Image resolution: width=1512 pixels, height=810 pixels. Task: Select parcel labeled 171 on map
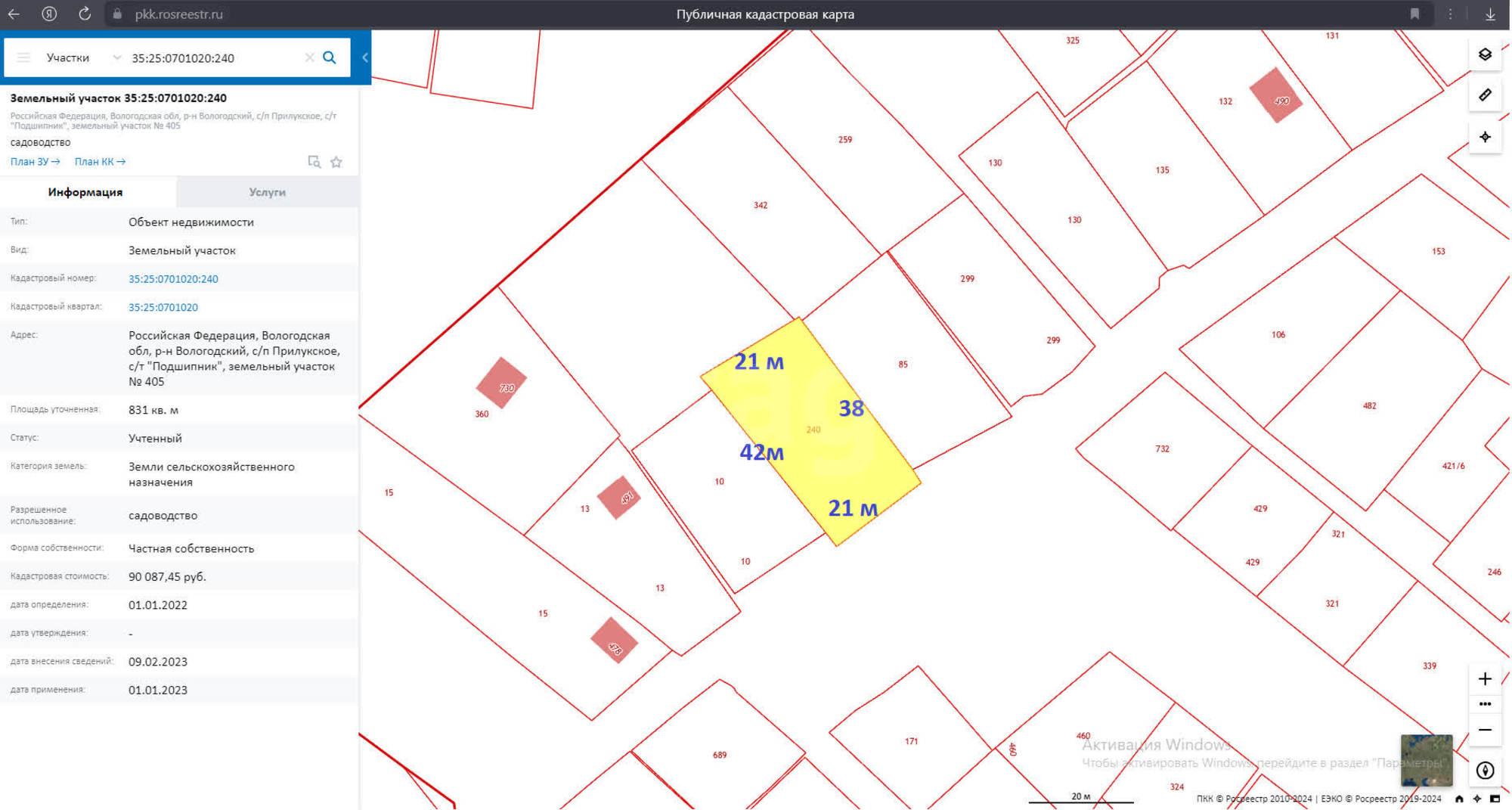pos(912,741)
